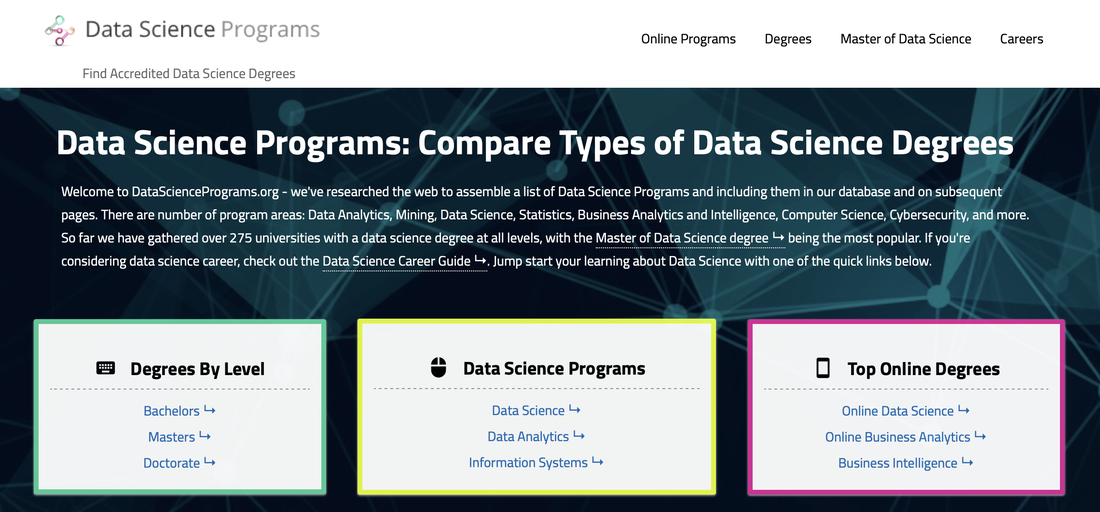This screenshot has width=1100, height=512.
Task: Click the arrow icon after Data Science Career Guide
Action: click(x=480, y=261)
